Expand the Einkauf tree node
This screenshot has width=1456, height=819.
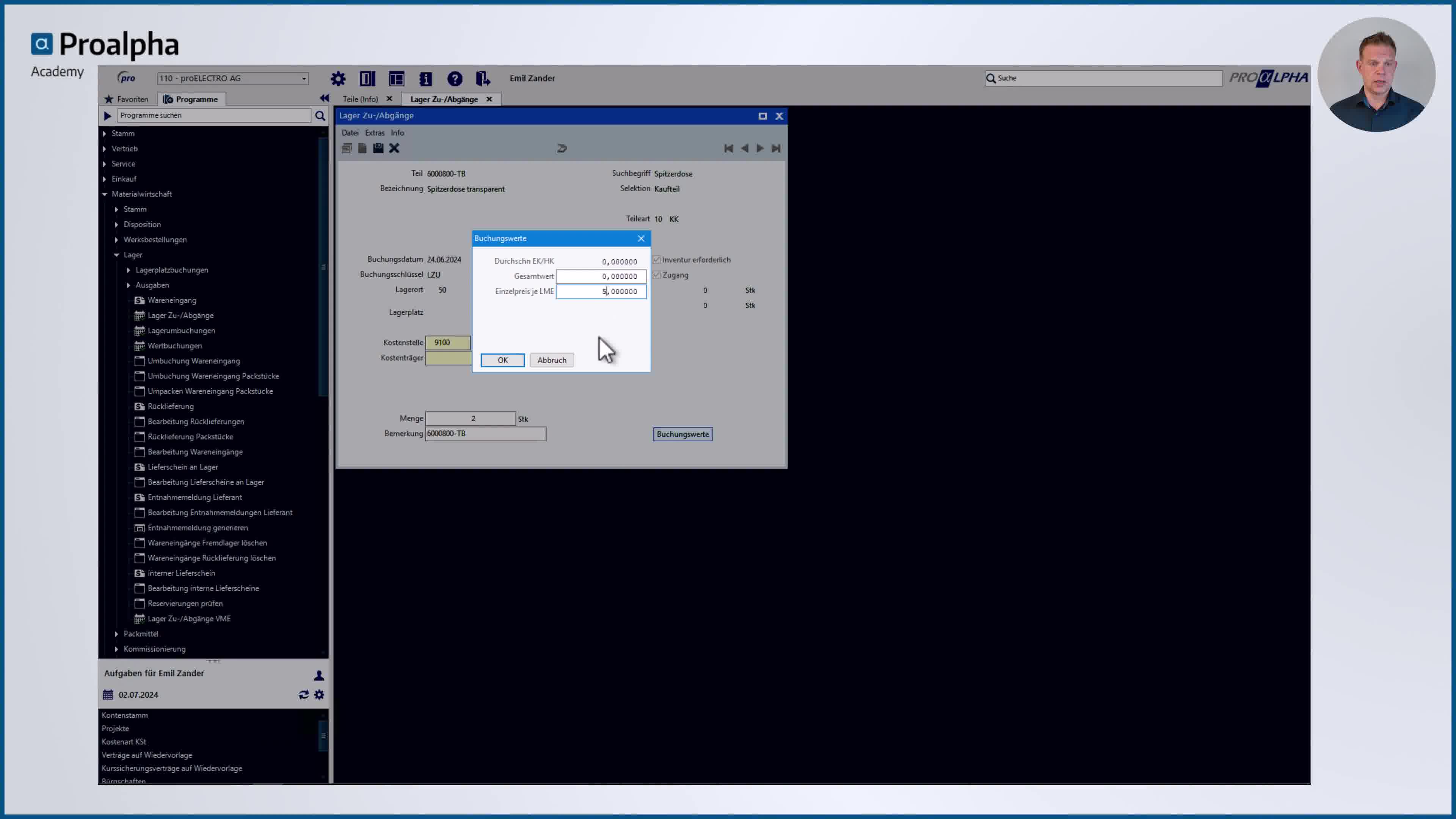coord(105,180)
